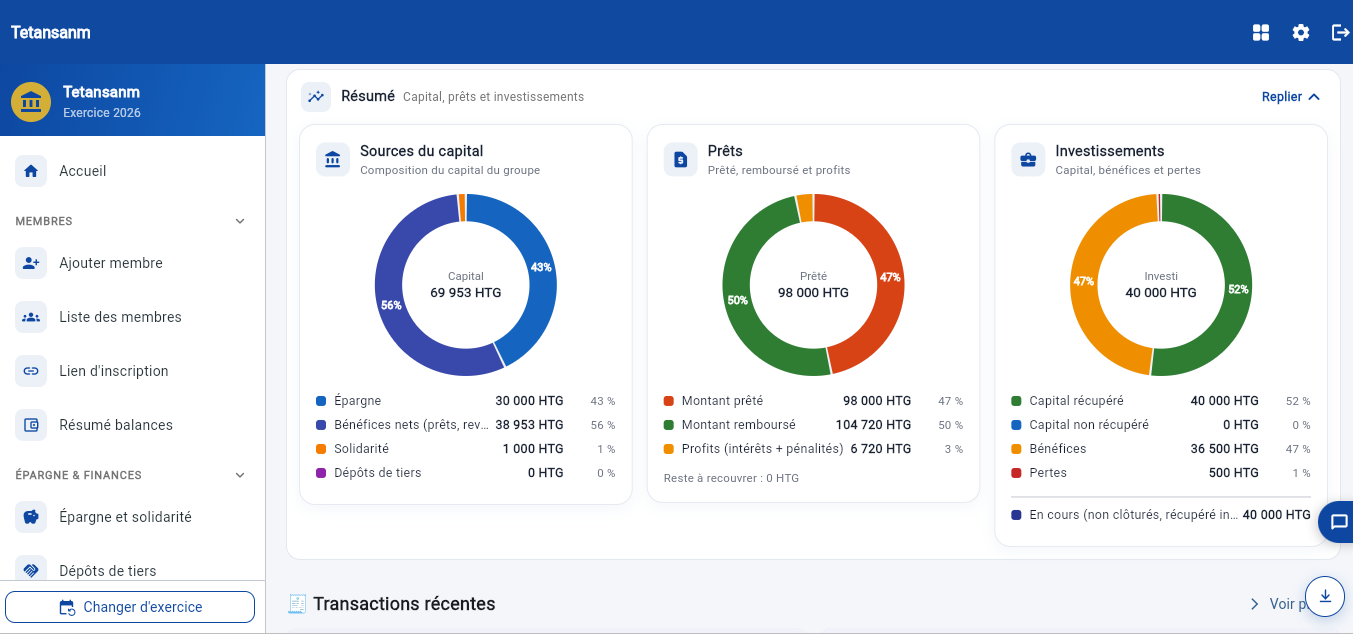
Task: Click the Ajouter membre person-plus icon
Action: point(31,263)
